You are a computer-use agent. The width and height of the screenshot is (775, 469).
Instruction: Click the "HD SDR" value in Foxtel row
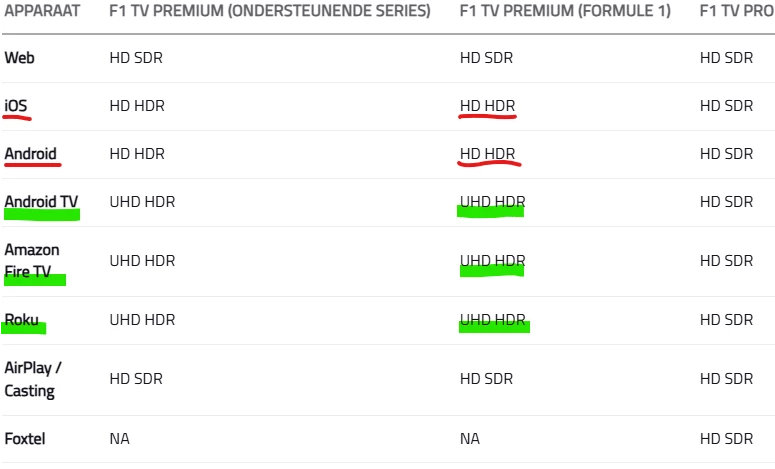pyautogui.click(x=726, y=438)
